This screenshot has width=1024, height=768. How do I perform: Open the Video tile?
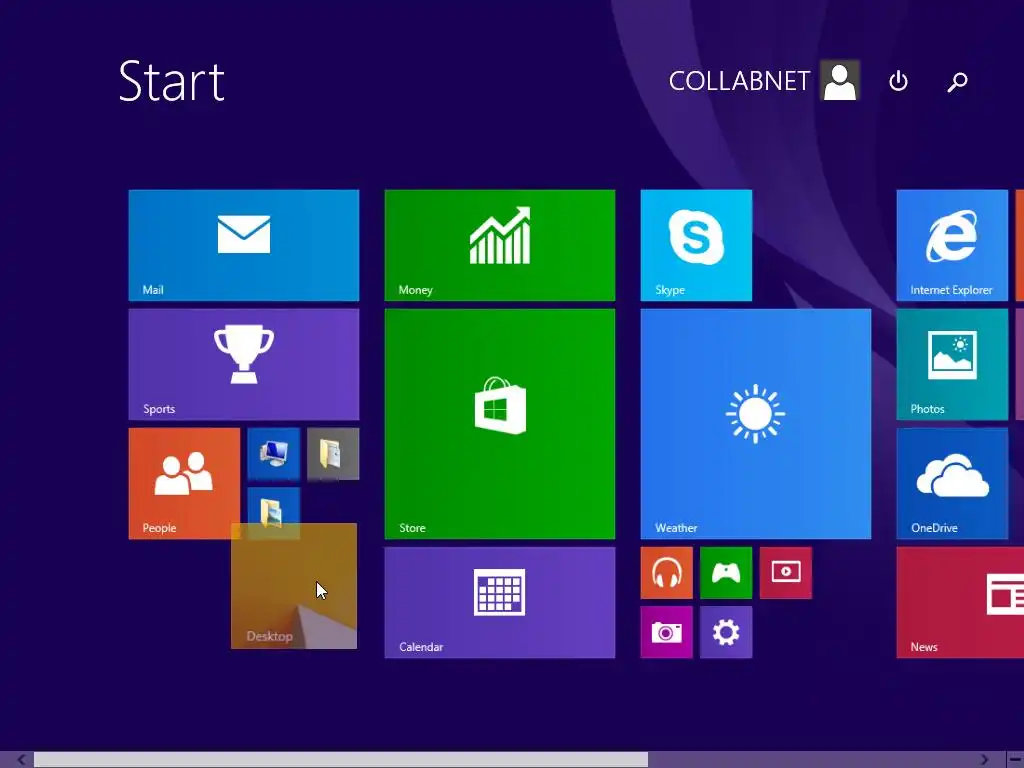(786, 573)
